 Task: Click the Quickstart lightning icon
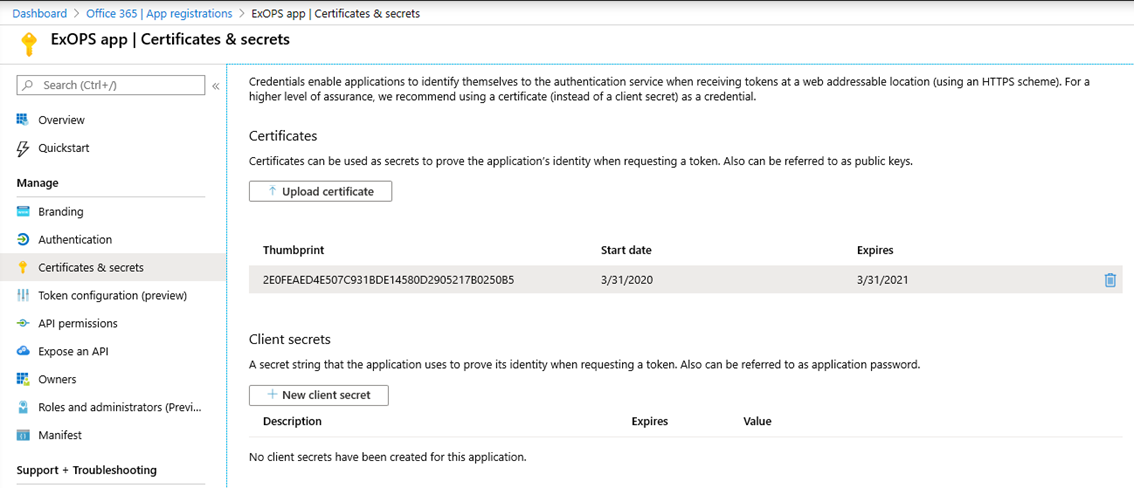pyautogui.click(x=23, y=148)
